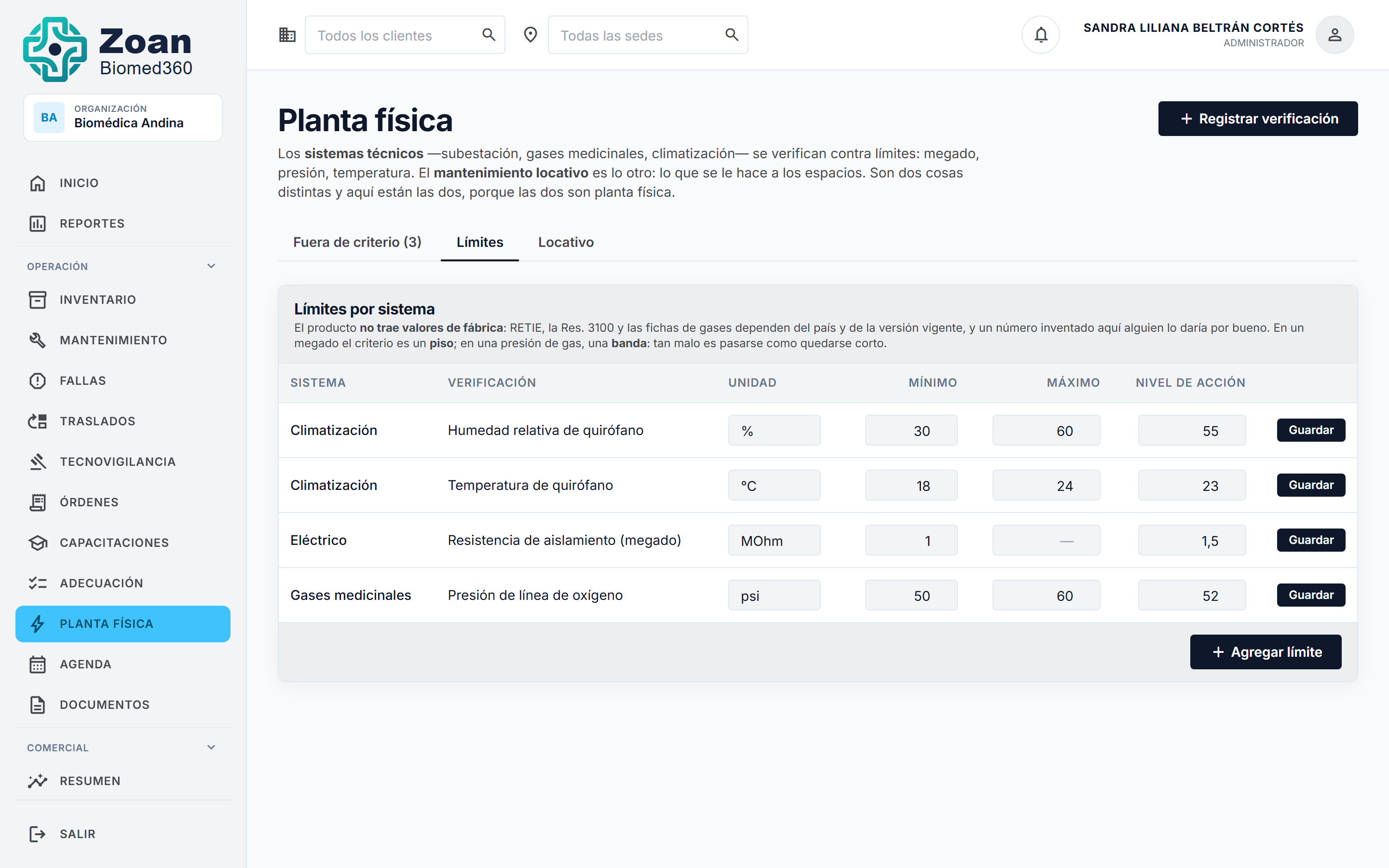Click Registrar verificación button
Viewport: 1389px width, 868px height.
1257,119
